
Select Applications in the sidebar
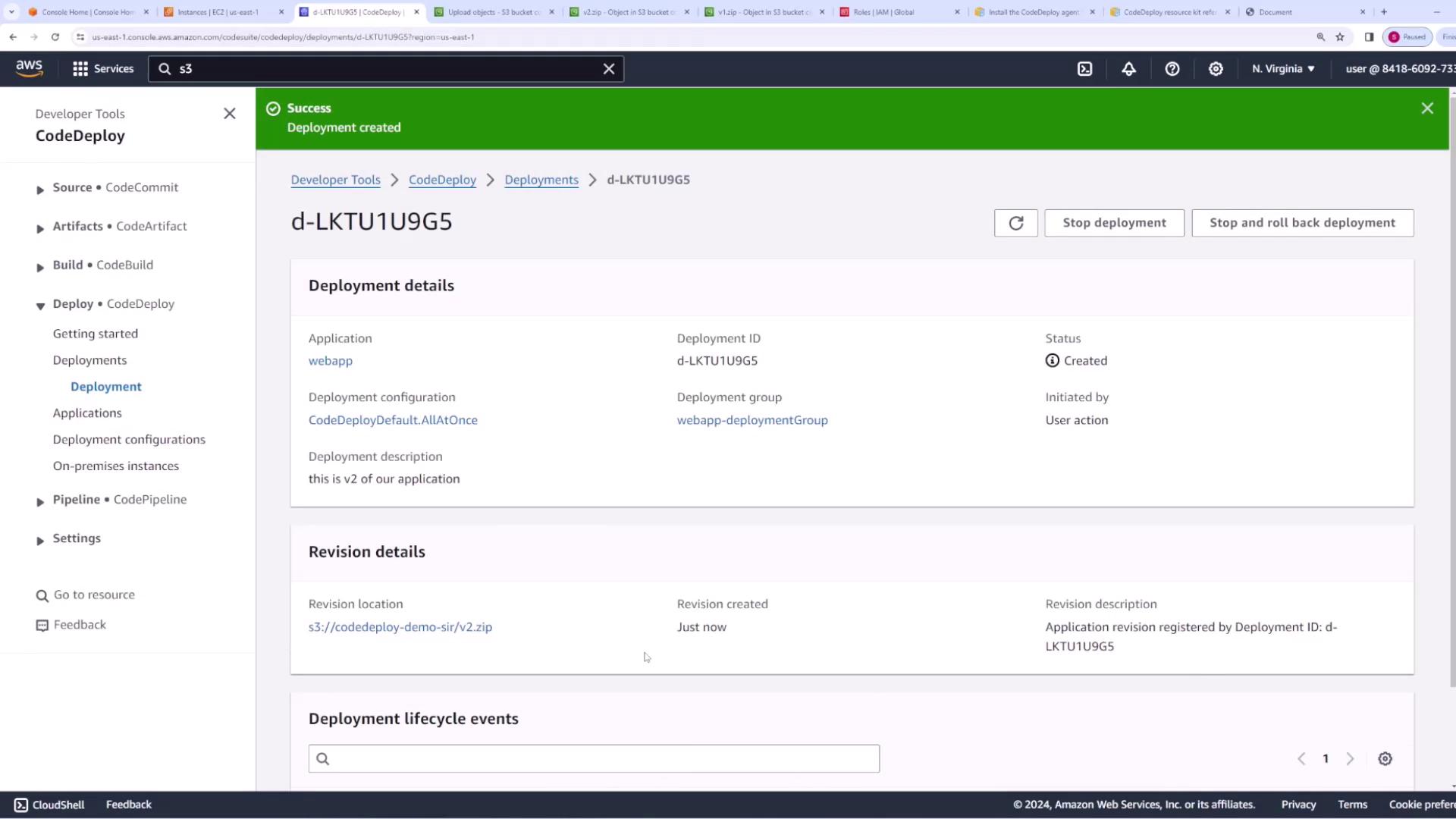tap(87, 413)
